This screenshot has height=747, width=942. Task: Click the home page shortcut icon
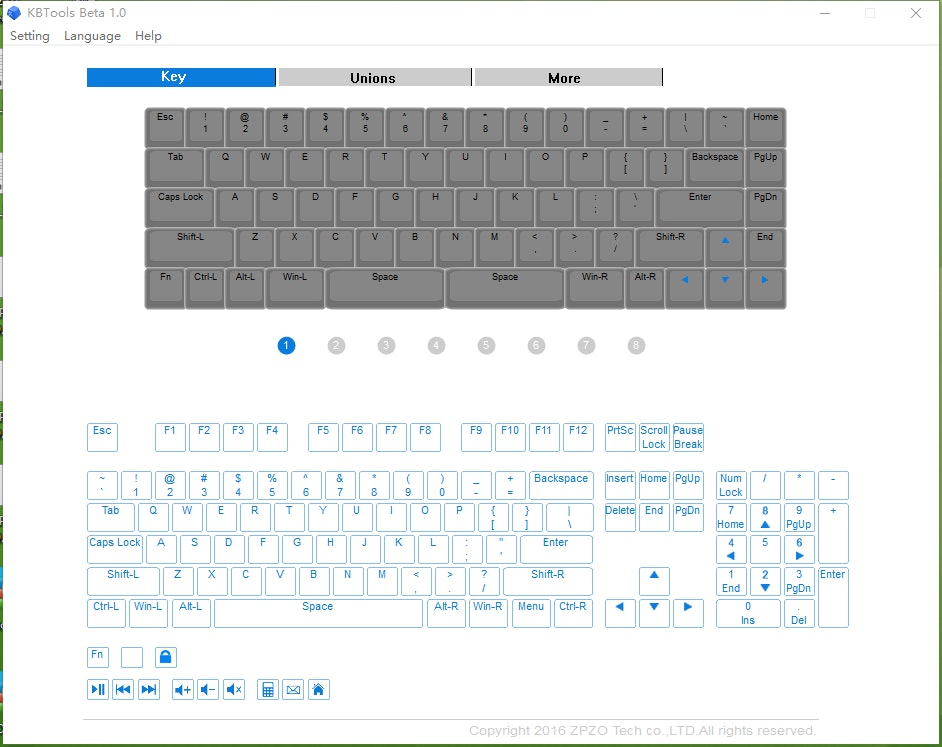click(318, 689)
